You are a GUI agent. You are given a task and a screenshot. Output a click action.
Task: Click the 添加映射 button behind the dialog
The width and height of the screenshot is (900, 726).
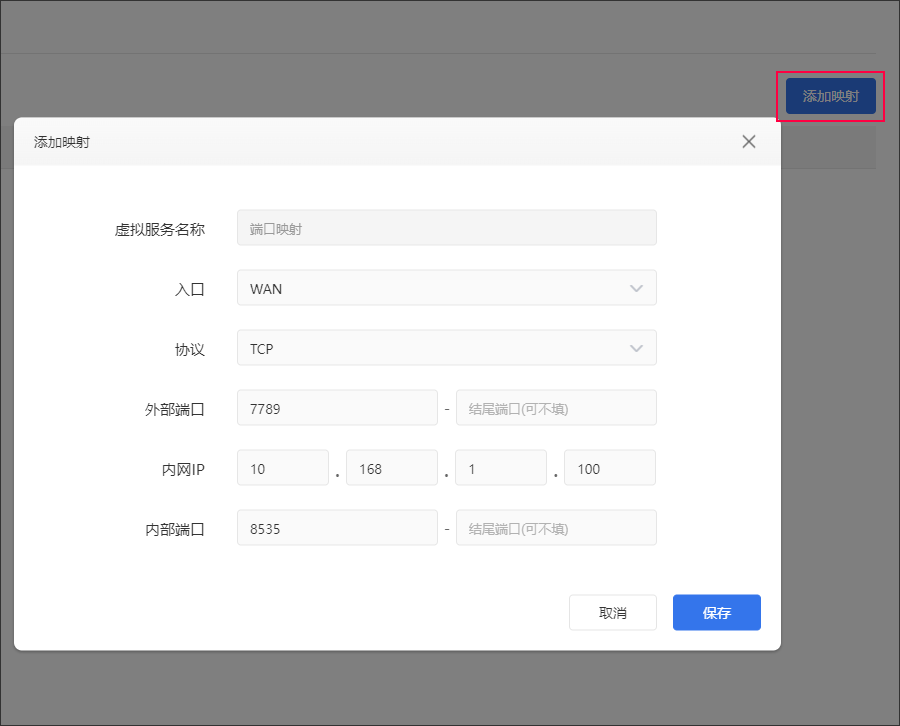pos(831,96)
